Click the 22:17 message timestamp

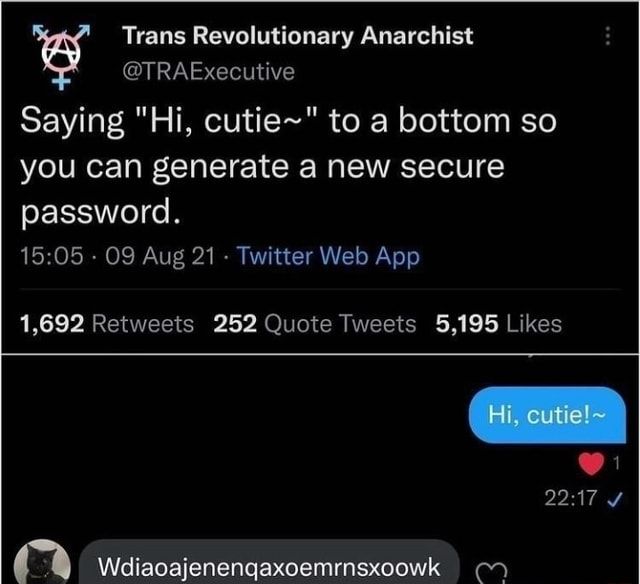click(571, 498)
